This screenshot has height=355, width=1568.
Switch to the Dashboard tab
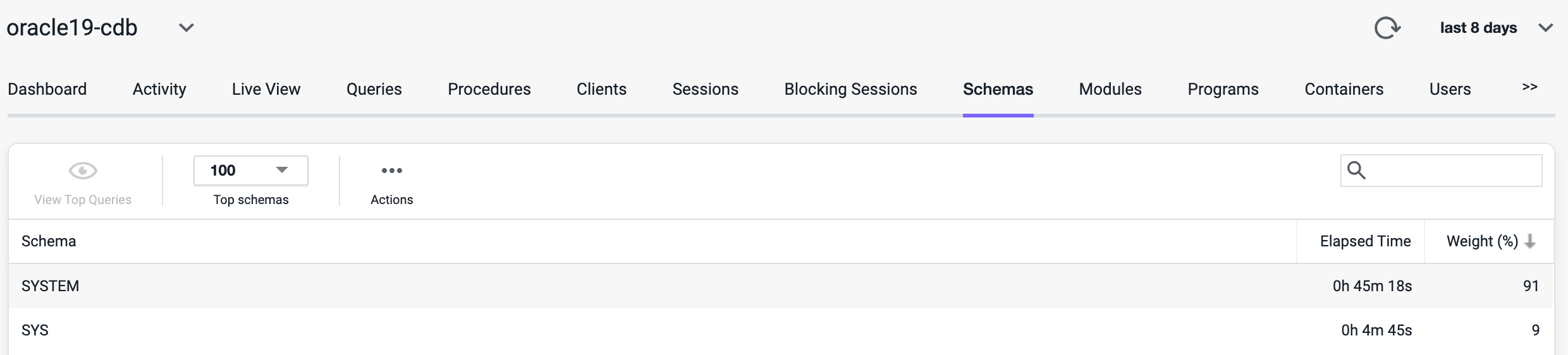[47, 89]
